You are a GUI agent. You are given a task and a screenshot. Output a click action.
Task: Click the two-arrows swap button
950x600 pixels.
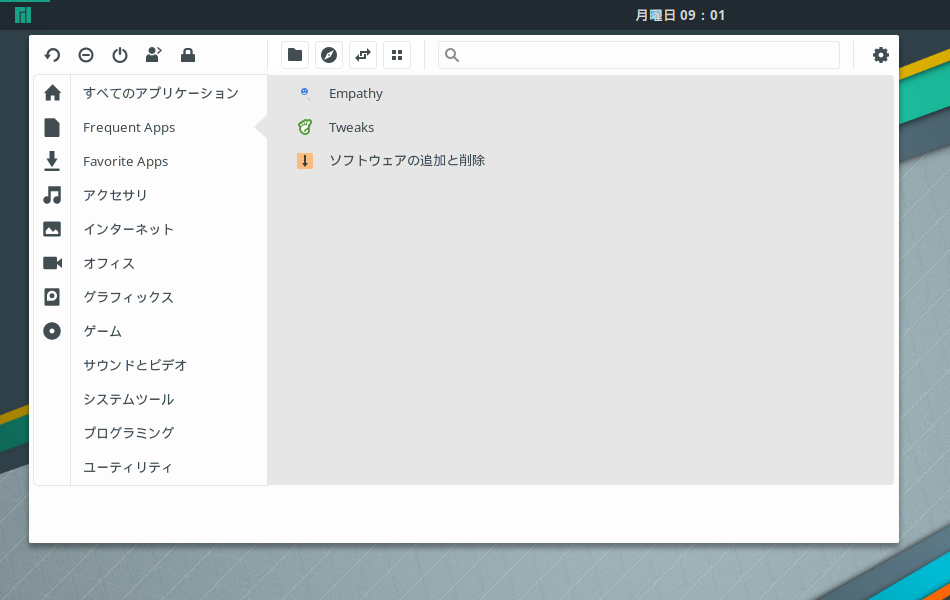(x=363, y=55)
